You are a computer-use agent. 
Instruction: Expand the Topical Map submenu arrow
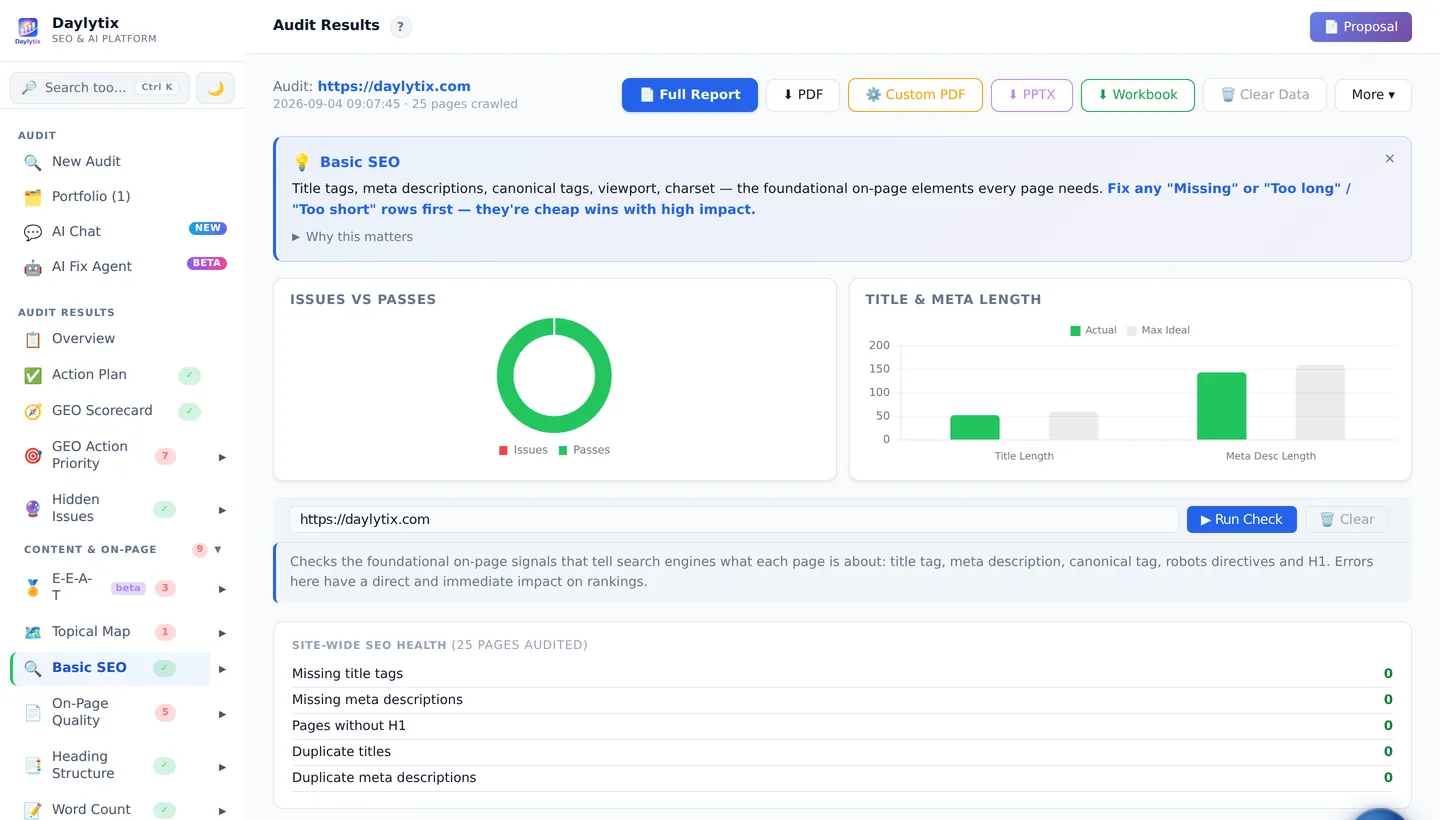click(x=222, y=633)
